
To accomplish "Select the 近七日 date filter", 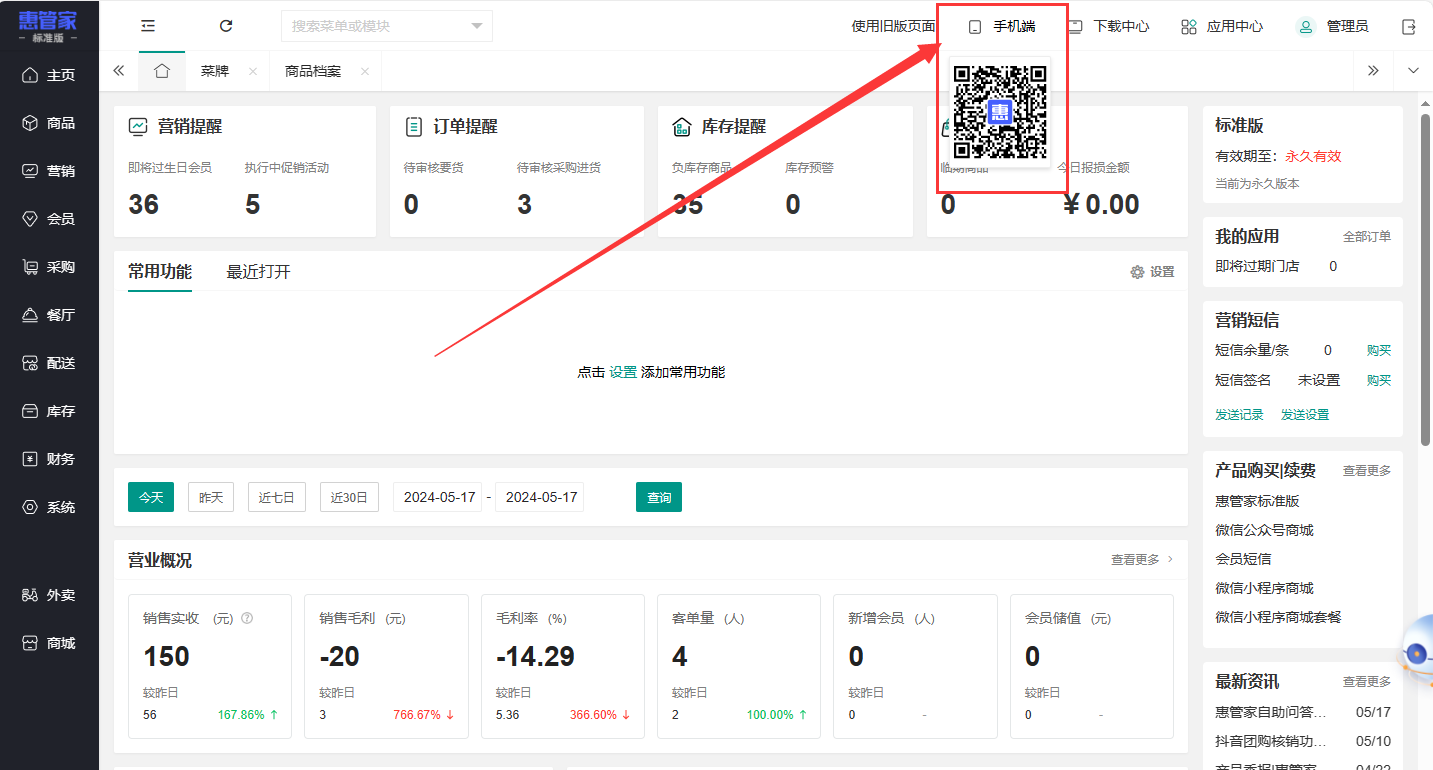I will 277,497.
